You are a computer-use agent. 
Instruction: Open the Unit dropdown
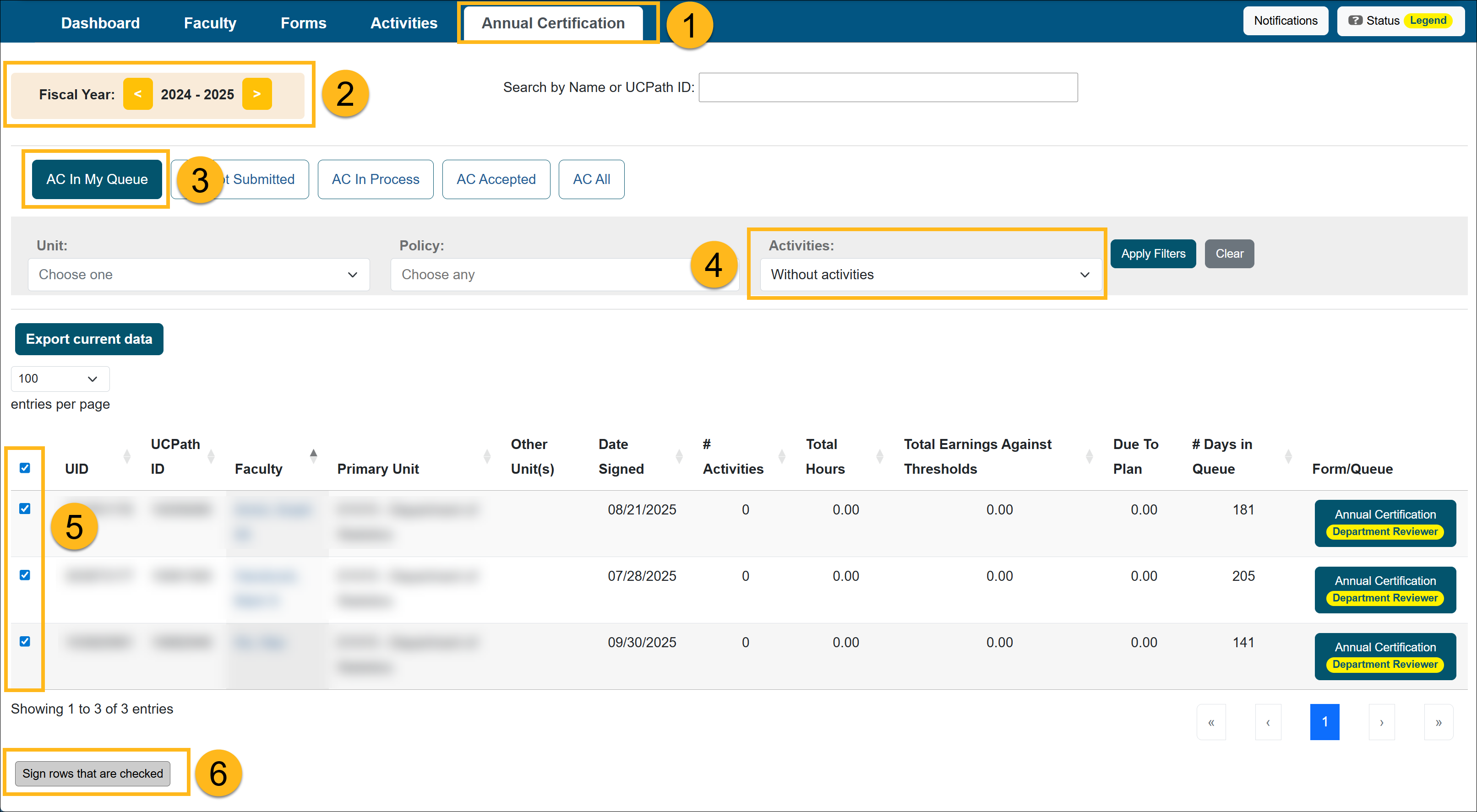click(198, 275)
